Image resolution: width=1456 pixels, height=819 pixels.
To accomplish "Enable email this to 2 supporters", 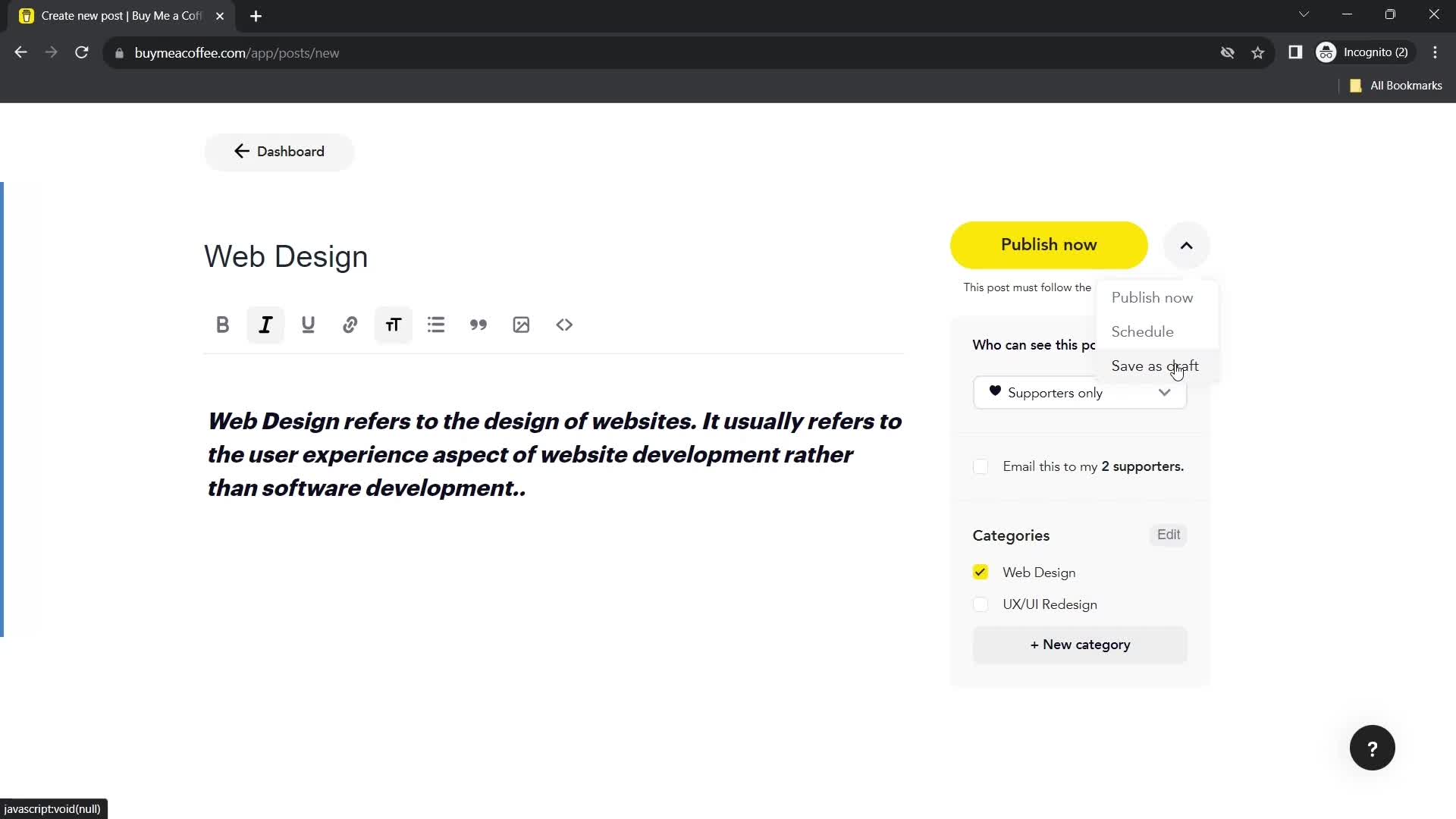I will tap(981, 466).
